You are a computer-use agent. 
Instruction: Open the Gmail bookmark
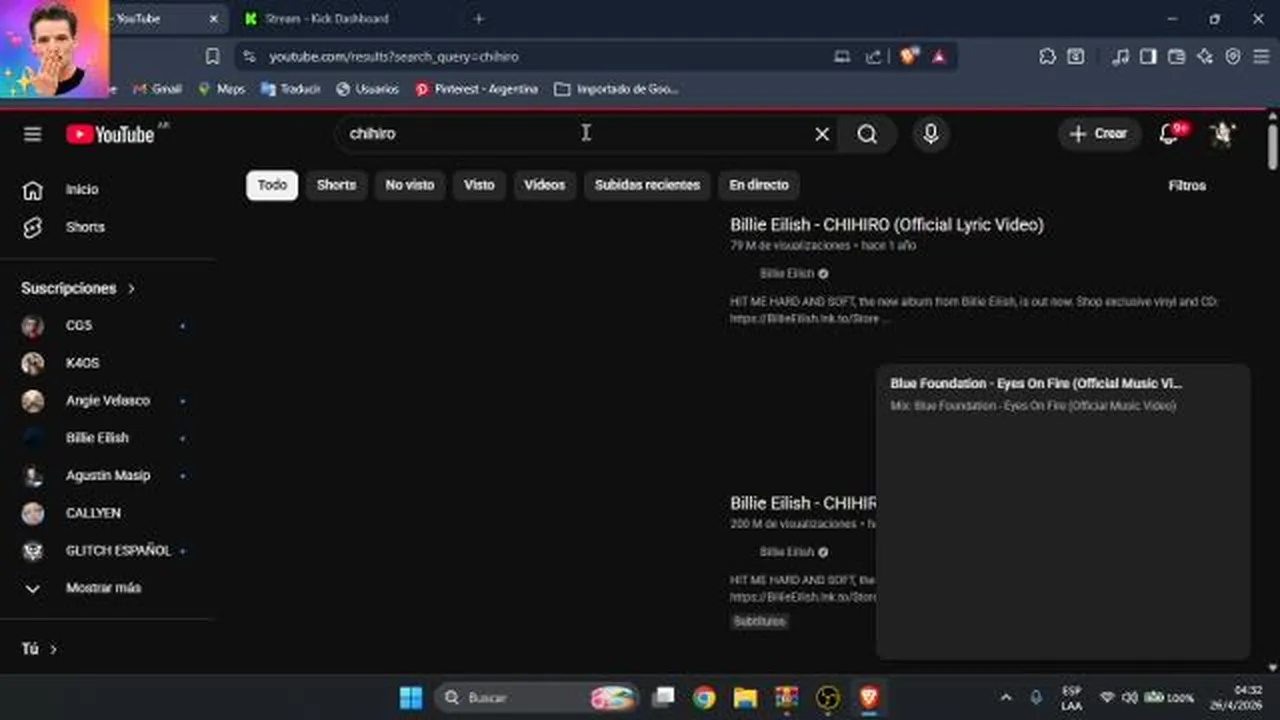coord(157,89)
